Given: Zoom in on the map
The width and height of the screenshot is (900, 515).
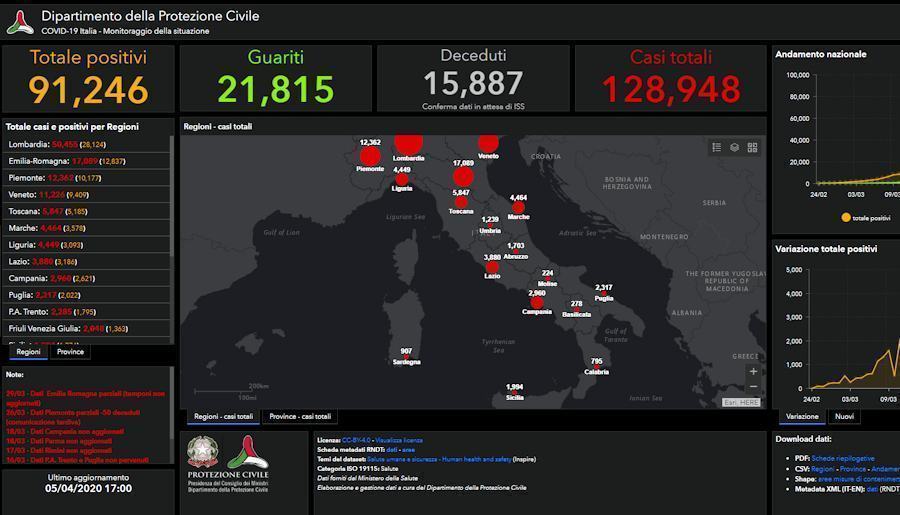Looking at the screenshot, I should (x=753, y=371).
